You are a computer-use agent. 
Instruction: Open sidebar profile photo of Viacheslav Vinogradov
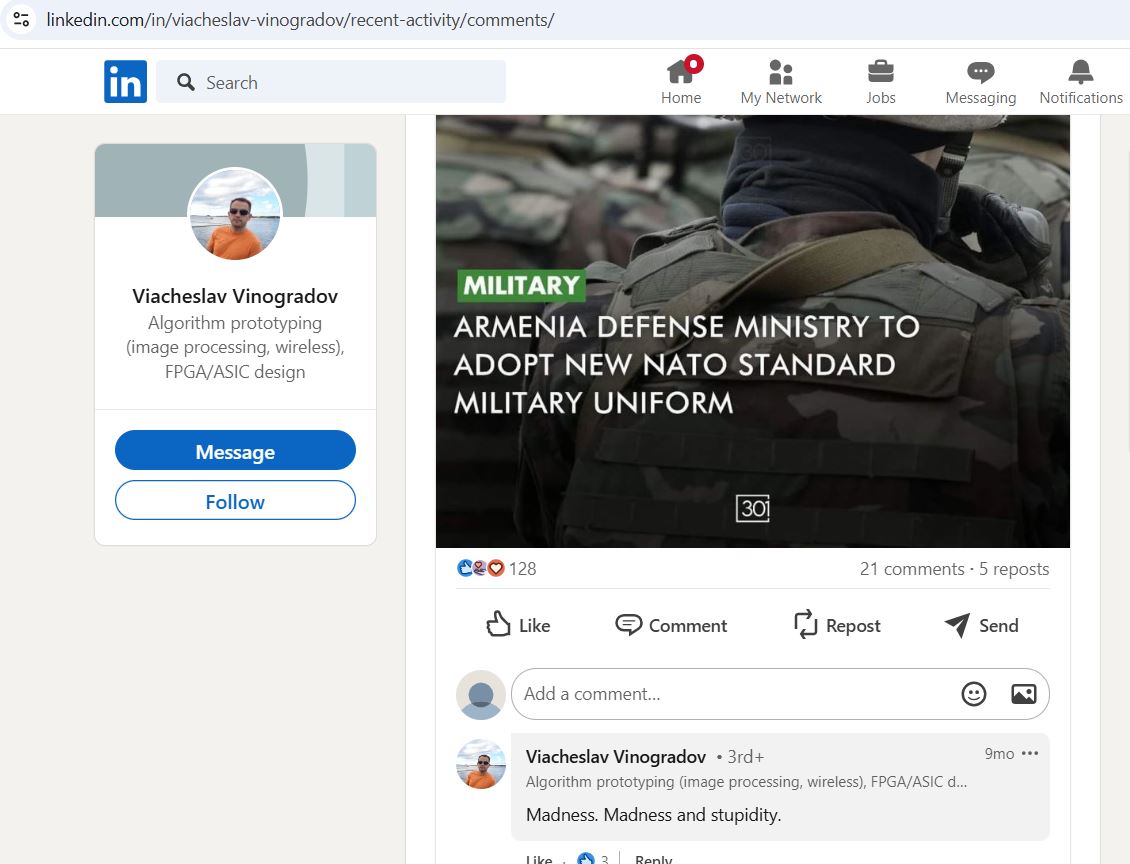point(235,214)
